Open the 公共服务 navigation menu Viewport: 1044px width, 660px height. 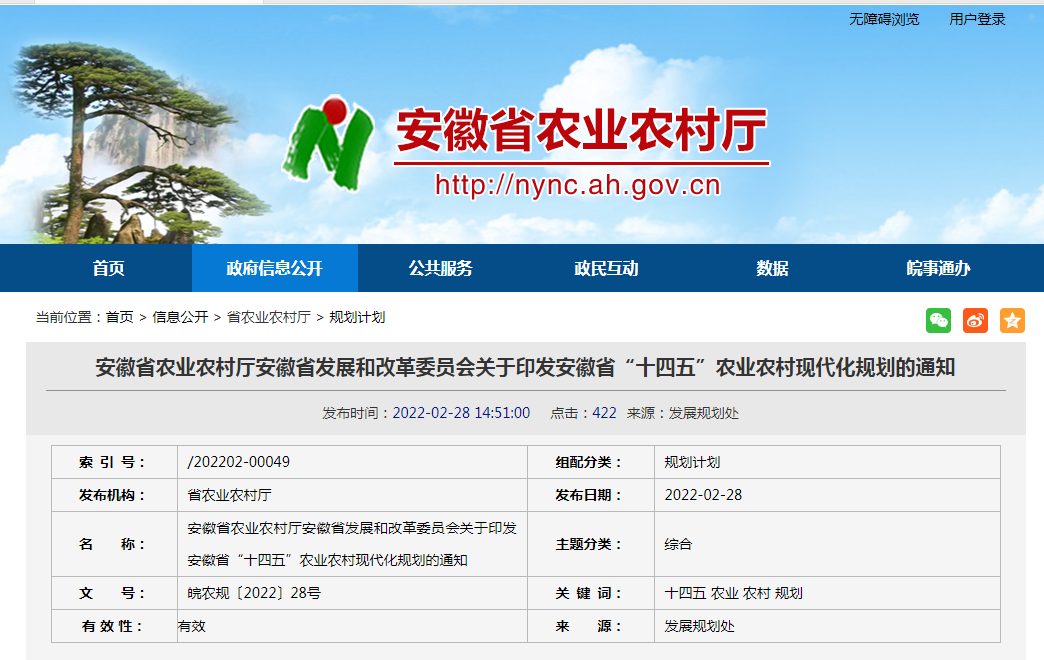440,268
